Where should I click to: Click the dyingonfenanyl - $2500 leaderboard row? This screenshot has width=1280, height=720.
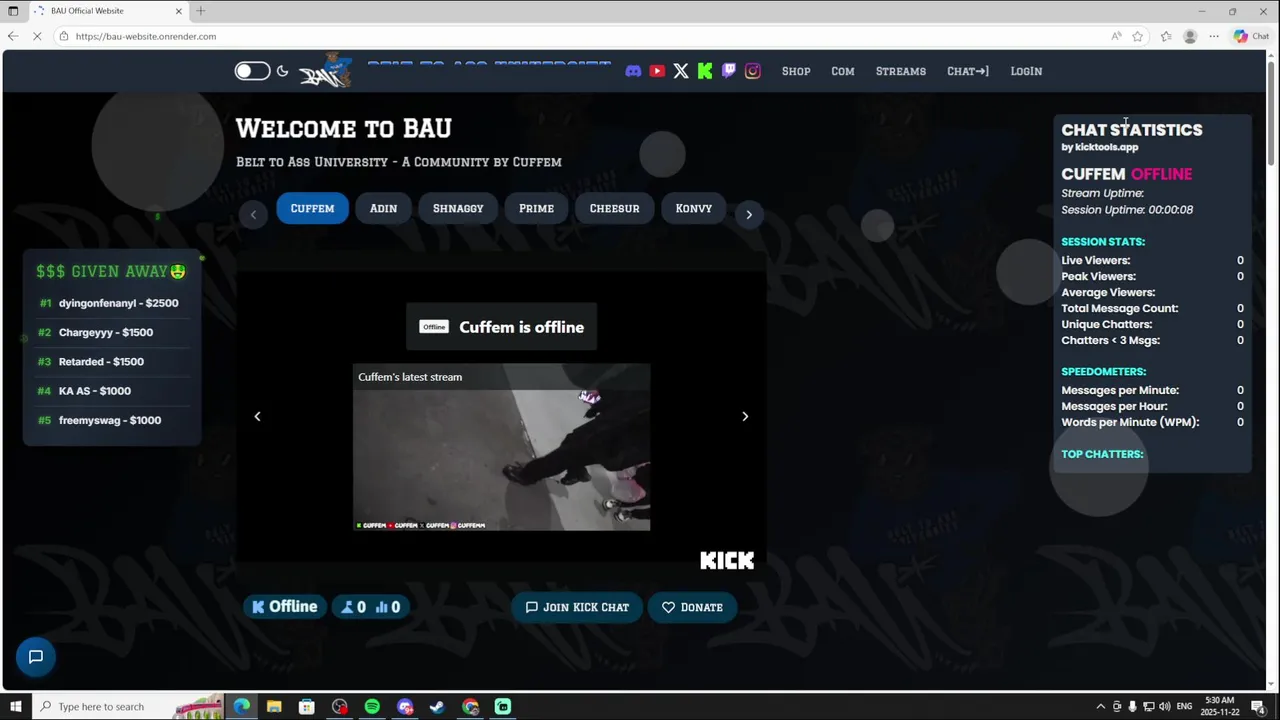point(112,303)
